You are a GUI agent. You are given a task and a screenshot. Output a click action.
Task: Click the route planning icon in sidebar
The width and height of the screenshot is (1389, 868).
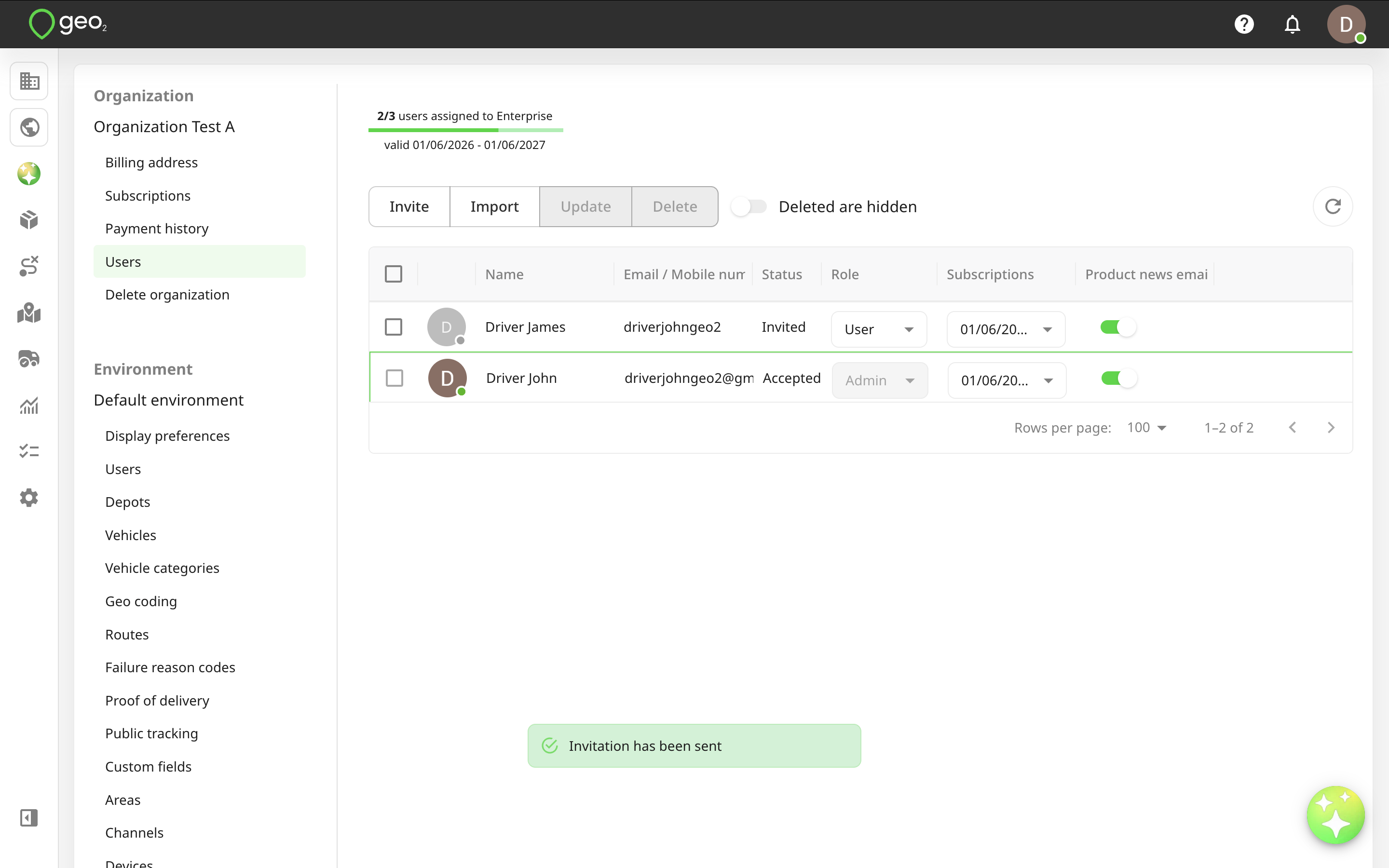(29, 266)
